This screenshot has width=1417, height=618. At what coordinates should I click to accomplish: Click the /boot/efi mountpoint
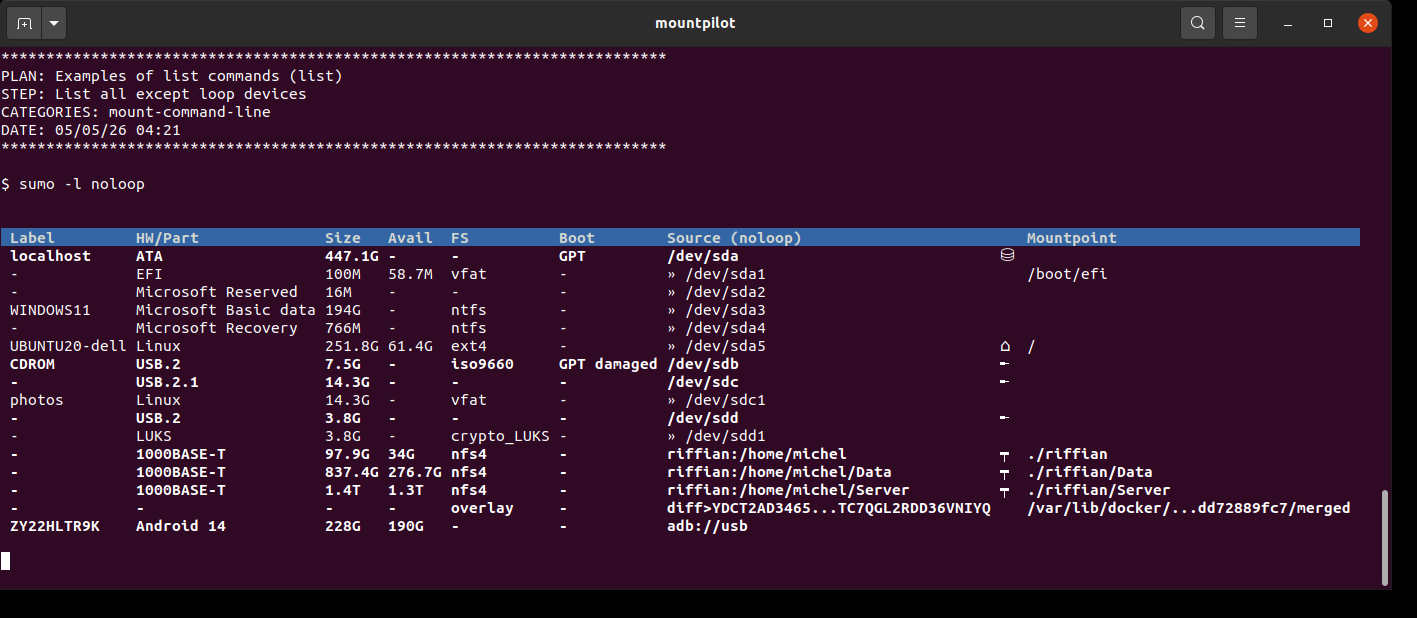pyautogui.click(x=1067, y=274)
